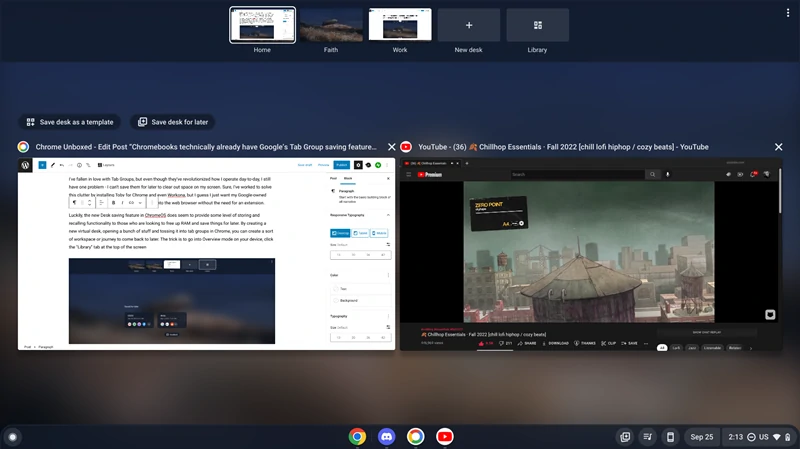Click Save desk as a template
The width and height of the screenshot is (800, 449).
click(70, 122)
